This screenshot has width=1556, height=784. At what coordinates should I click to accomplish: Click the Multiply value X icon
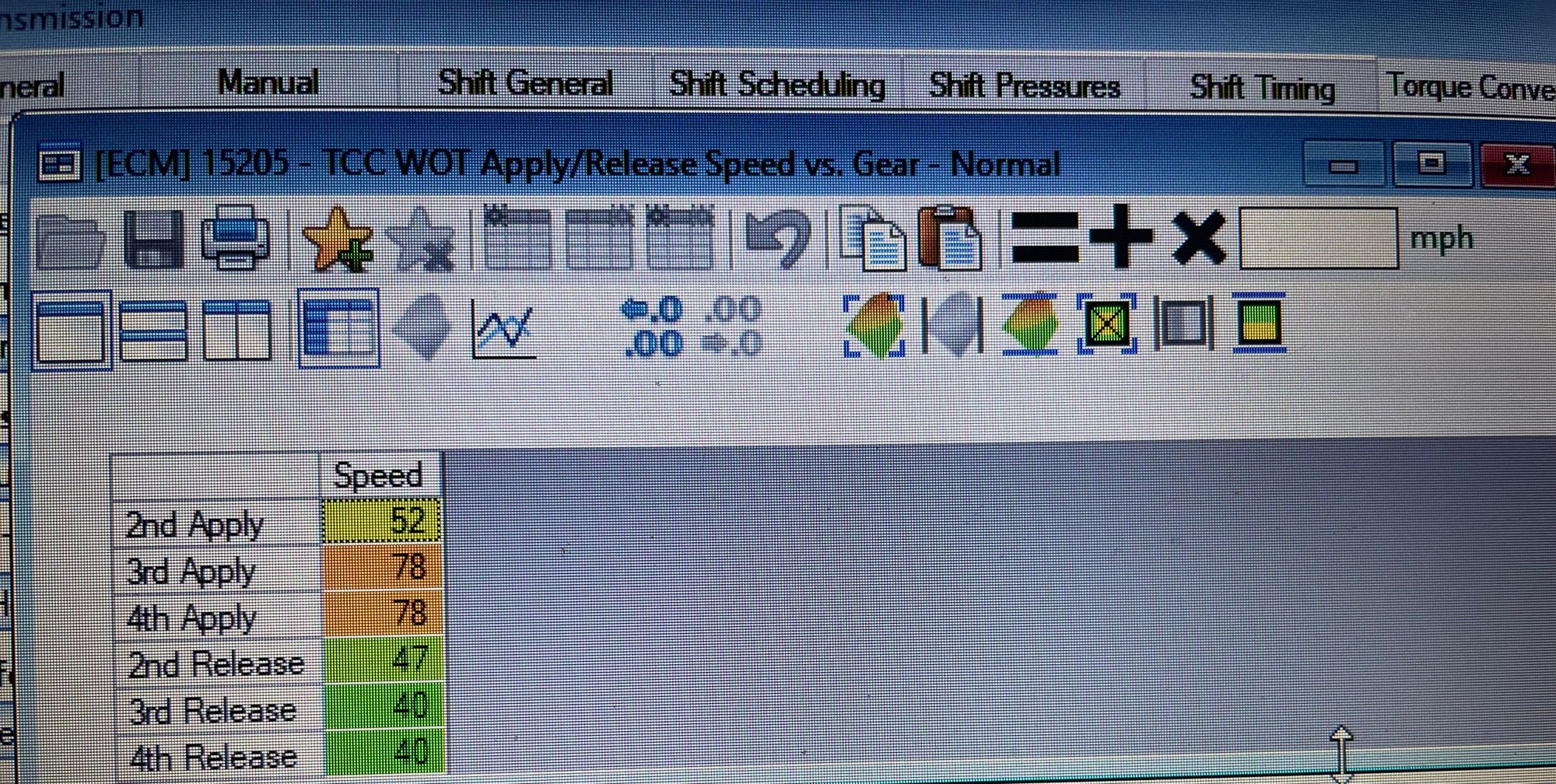pyautogui.click(x=1198, y=237)
